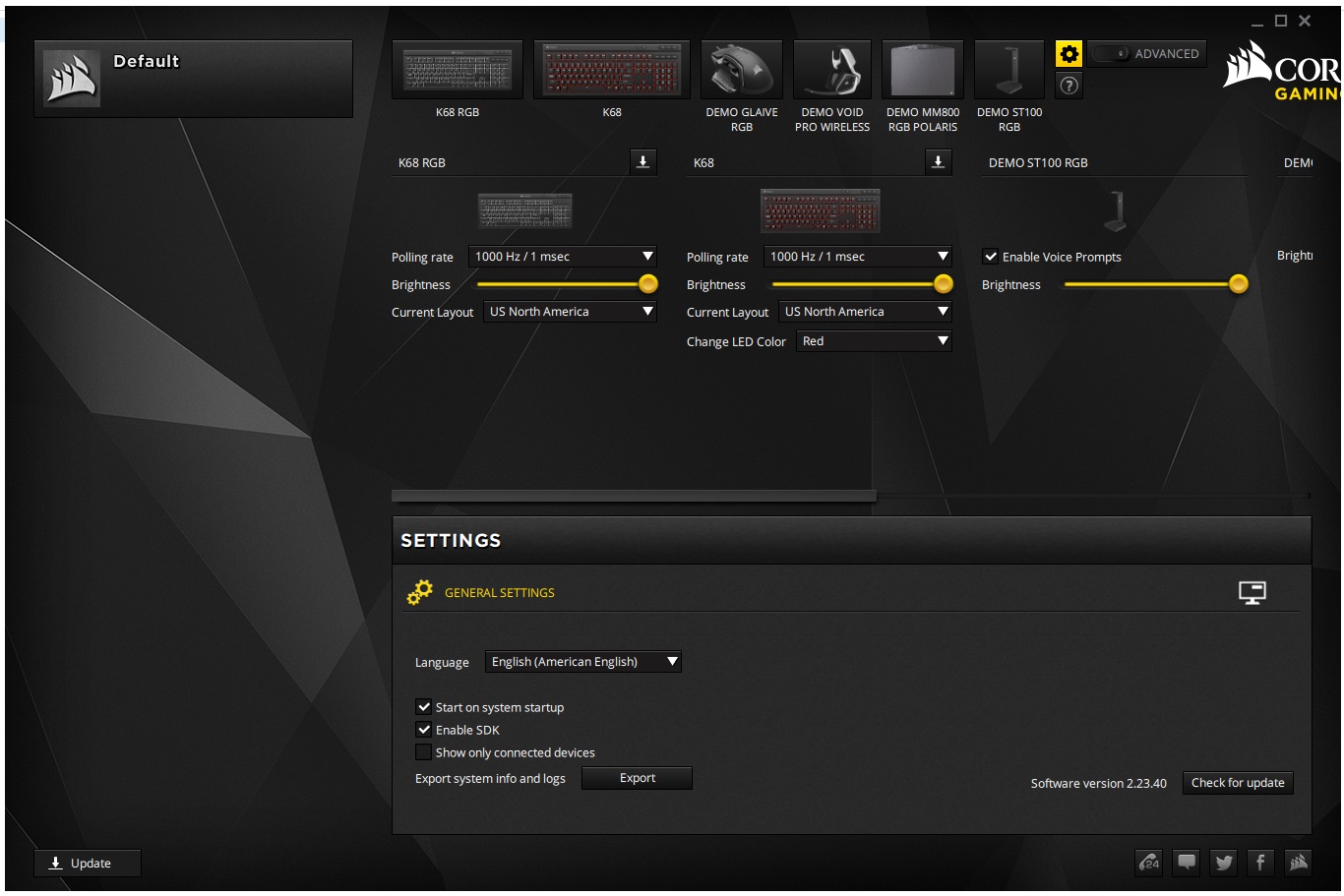Select the red K68 keyboard device thumbnail
The height and width of the screenshot is (896, 1344).
(611, 70)
